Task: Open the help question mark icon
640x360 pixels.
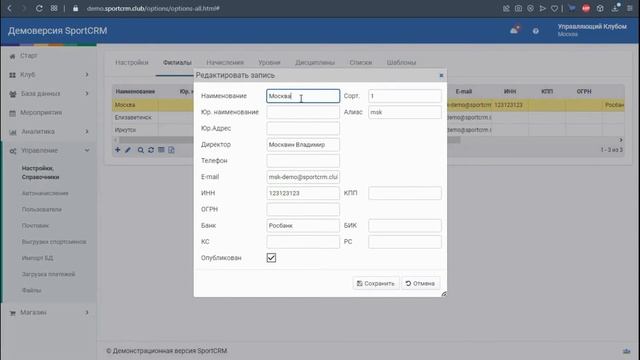Action: 536,31
